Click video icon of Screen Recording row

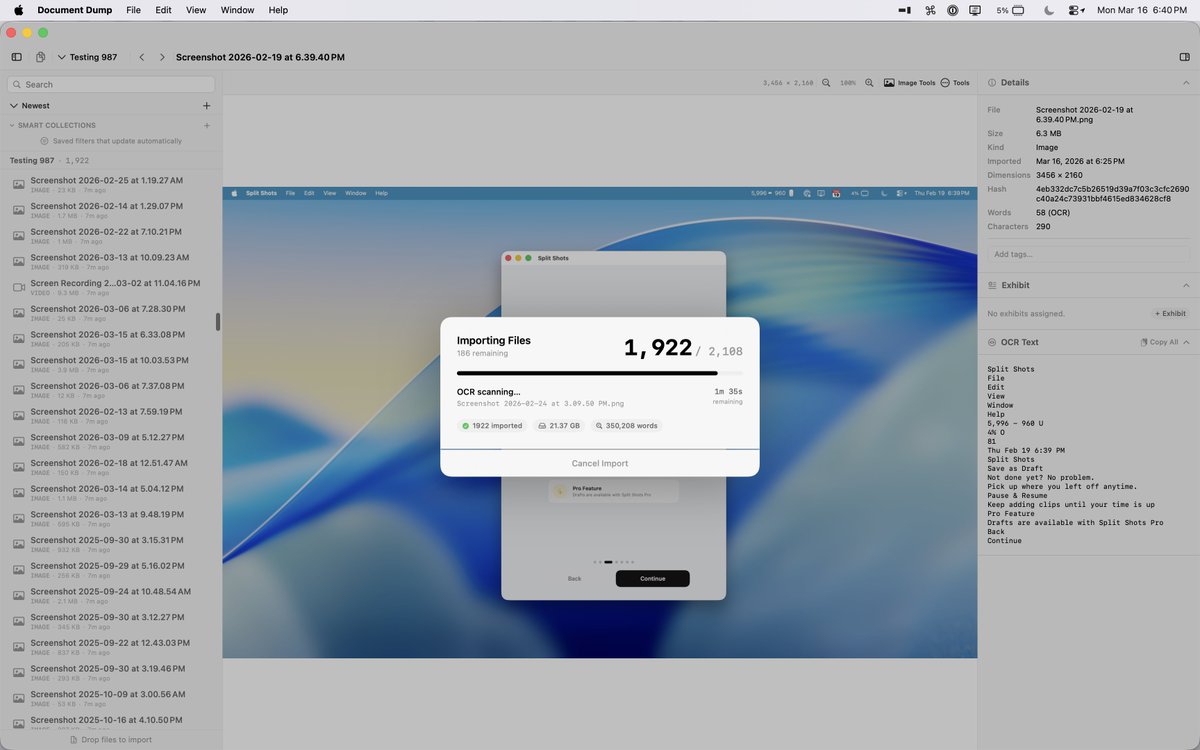[x=18, y=288]
